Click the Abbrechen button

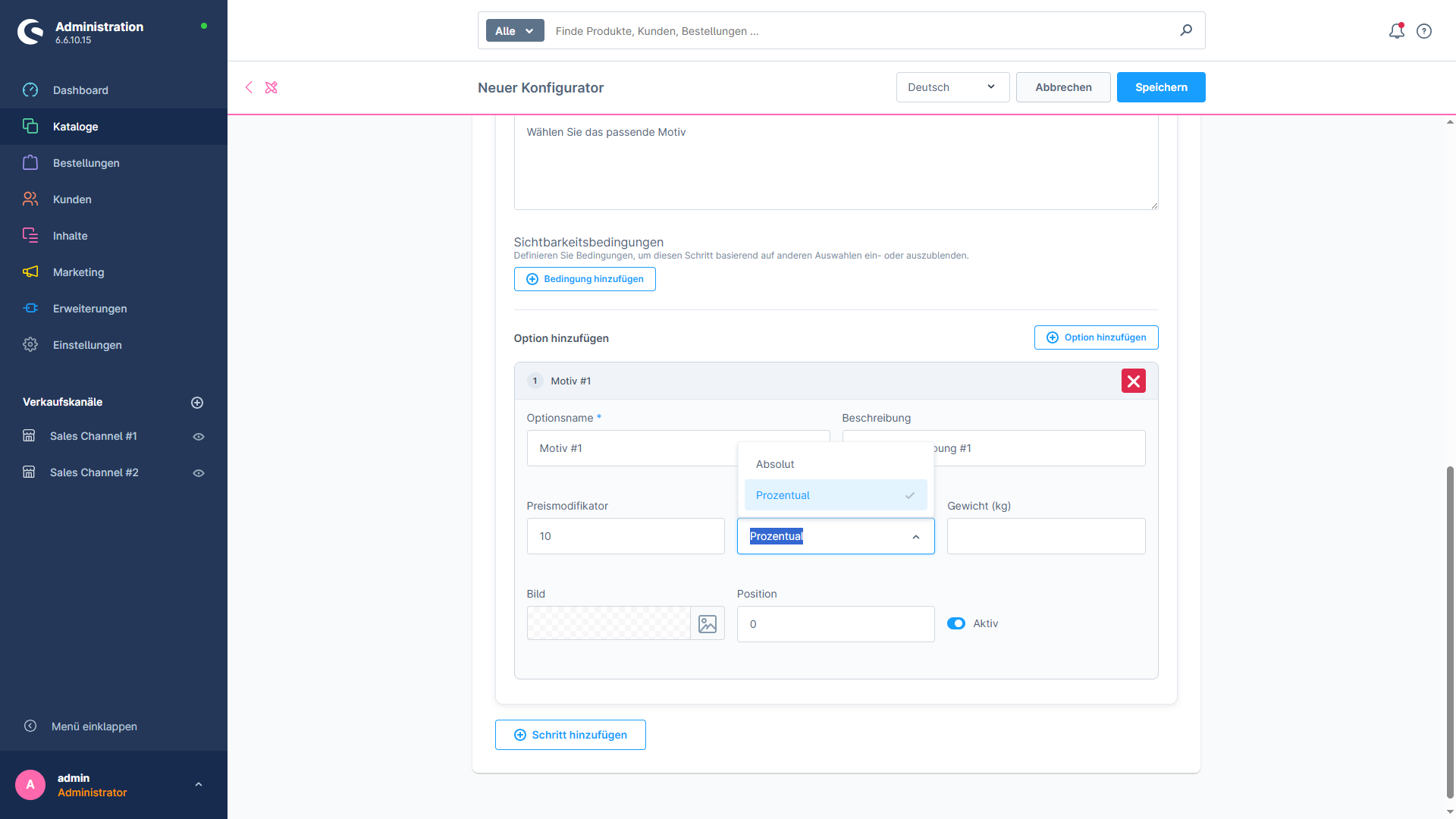coord(1063,87)
